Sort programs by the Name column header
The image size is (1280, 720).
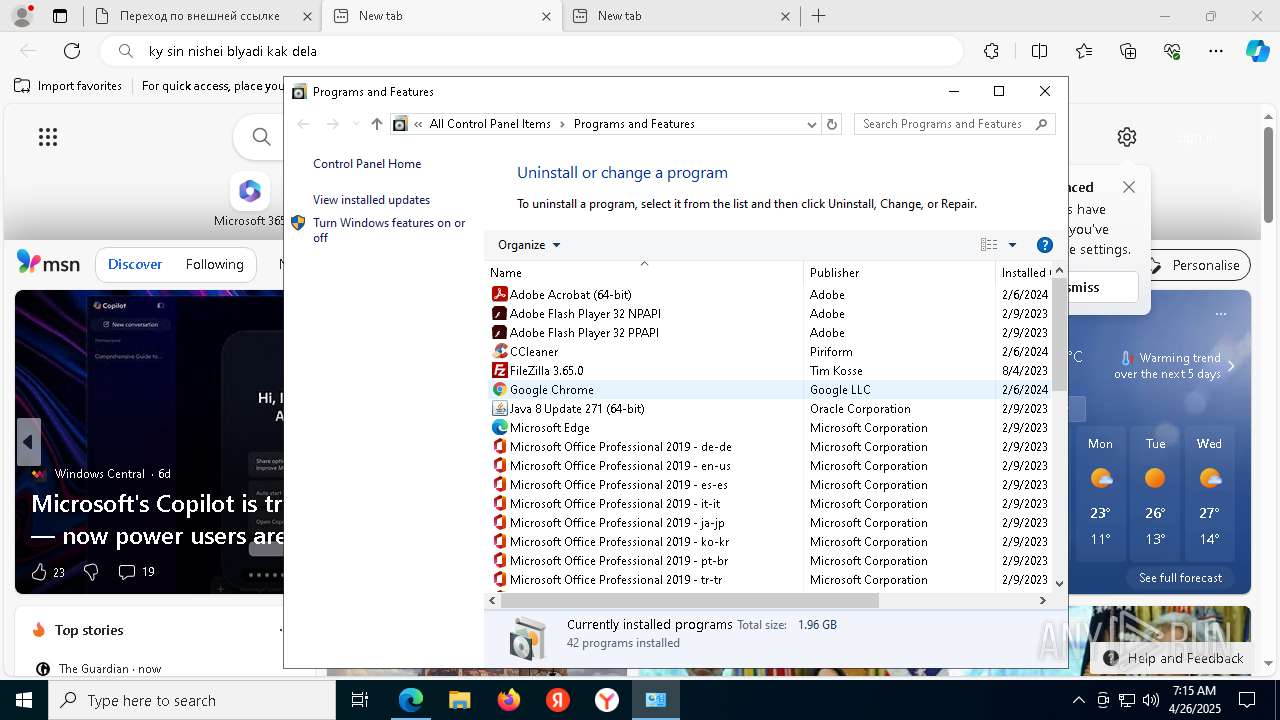(x=644, y=272)
